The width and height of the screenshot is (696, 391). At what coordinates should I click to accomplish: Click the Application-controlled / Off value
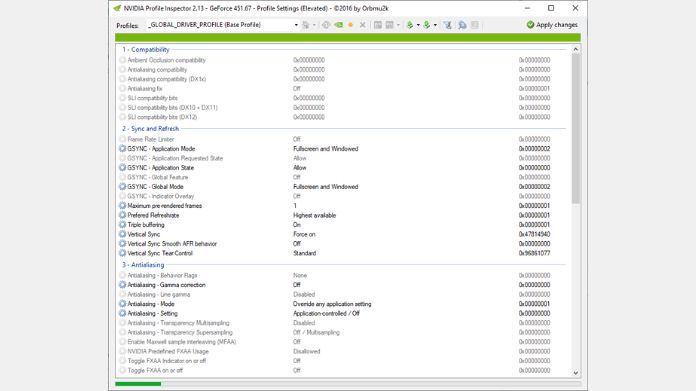pyautogui.click(x=326, y=313)
